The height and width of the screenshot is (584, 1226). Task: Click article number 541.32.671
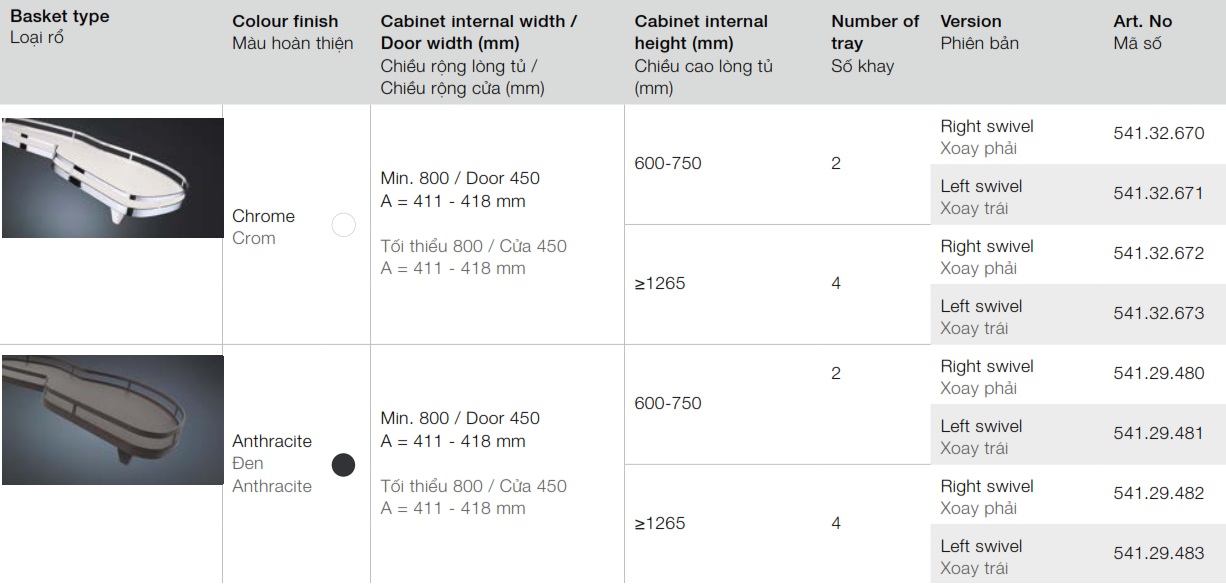click(1158, 193)
